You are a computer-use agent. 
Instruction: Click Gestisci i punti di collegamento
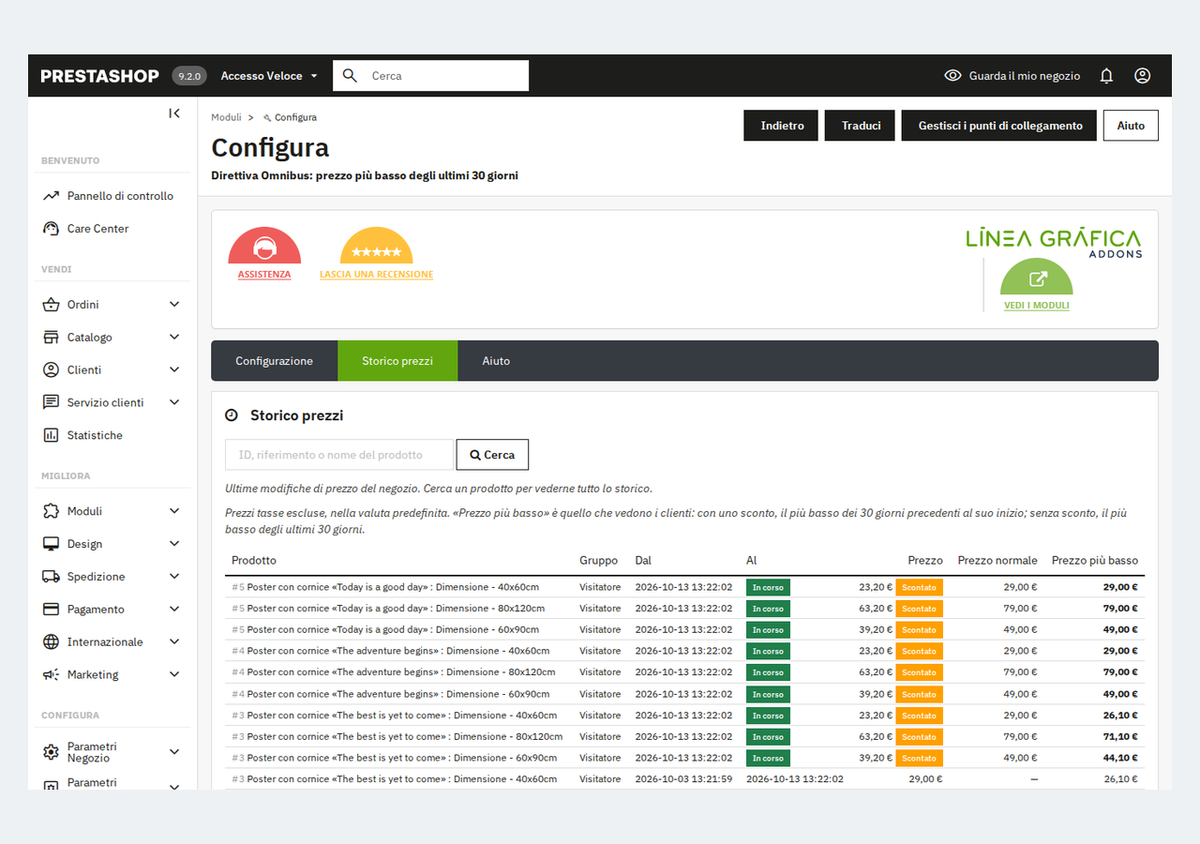coord(1000,126)
